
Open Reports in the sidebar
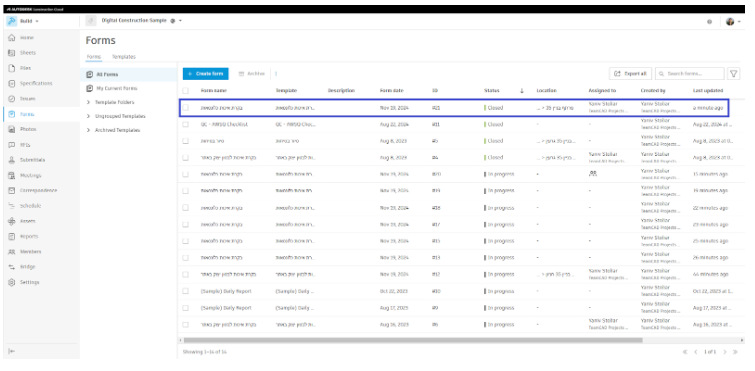tap(29, 236)
